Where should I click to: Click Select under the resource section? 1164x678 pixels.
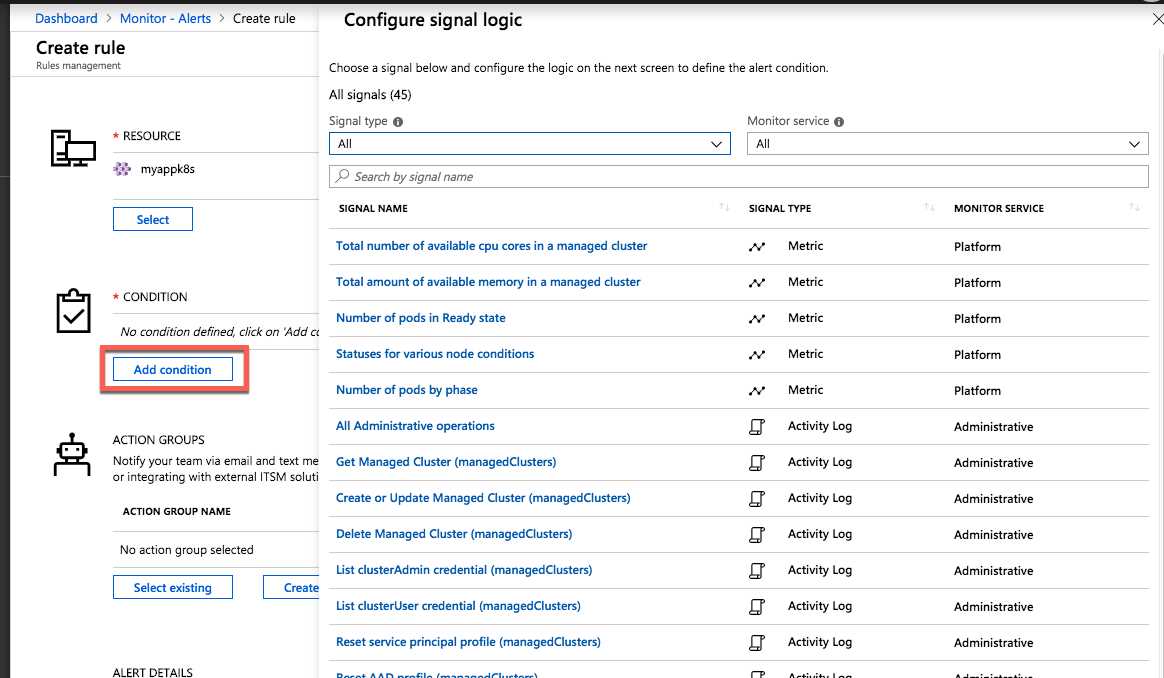152,218
